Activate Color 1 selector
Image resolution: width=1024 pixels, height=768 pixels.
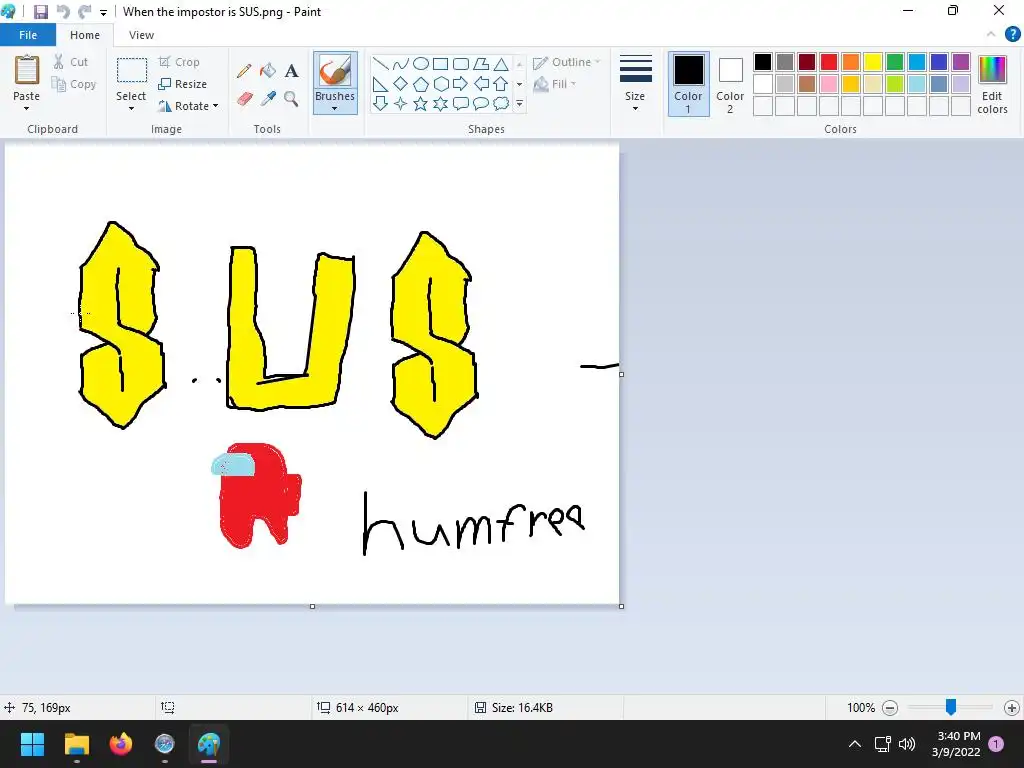tap(688, 84)
